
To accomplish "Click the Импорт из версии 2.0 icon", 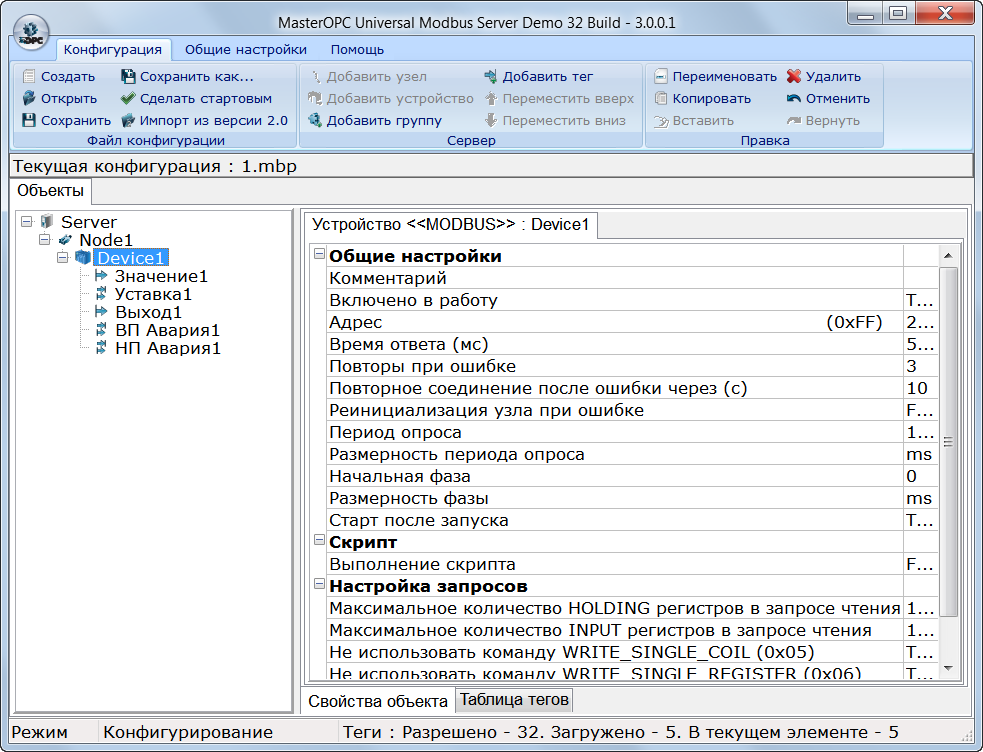I will 128,120.
